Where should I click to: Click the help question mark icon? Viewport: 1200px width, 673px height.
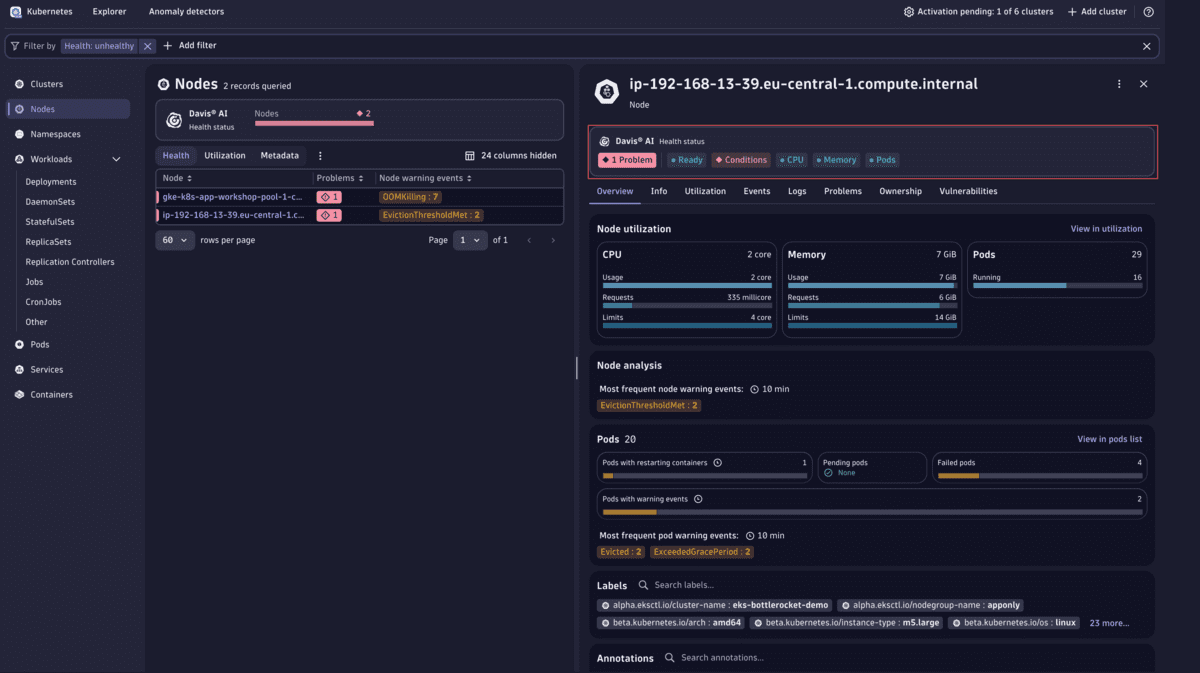[1148, 12]
